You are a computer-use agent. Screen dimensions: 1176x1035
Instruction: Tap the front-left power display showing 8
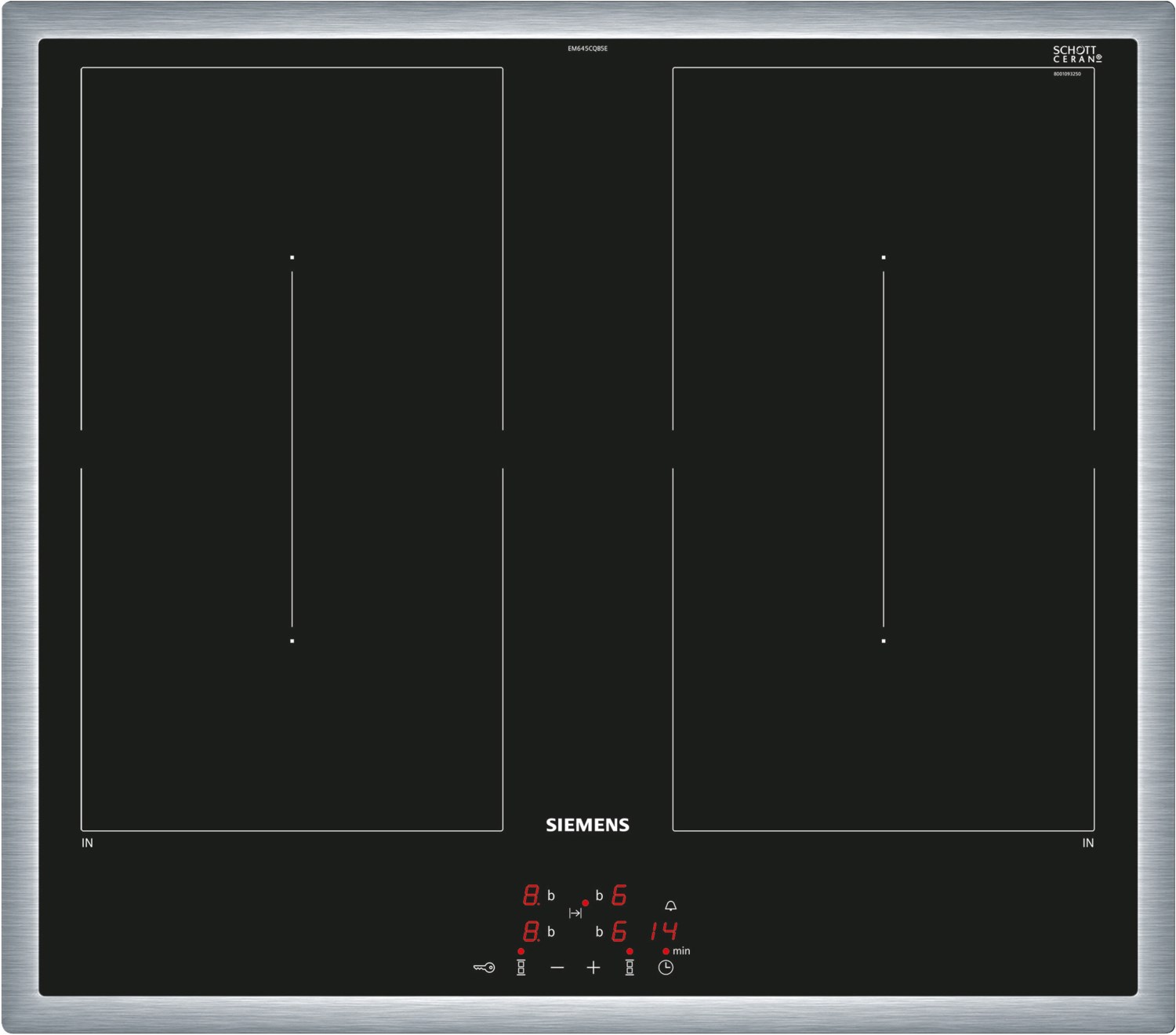pos(532,931)
